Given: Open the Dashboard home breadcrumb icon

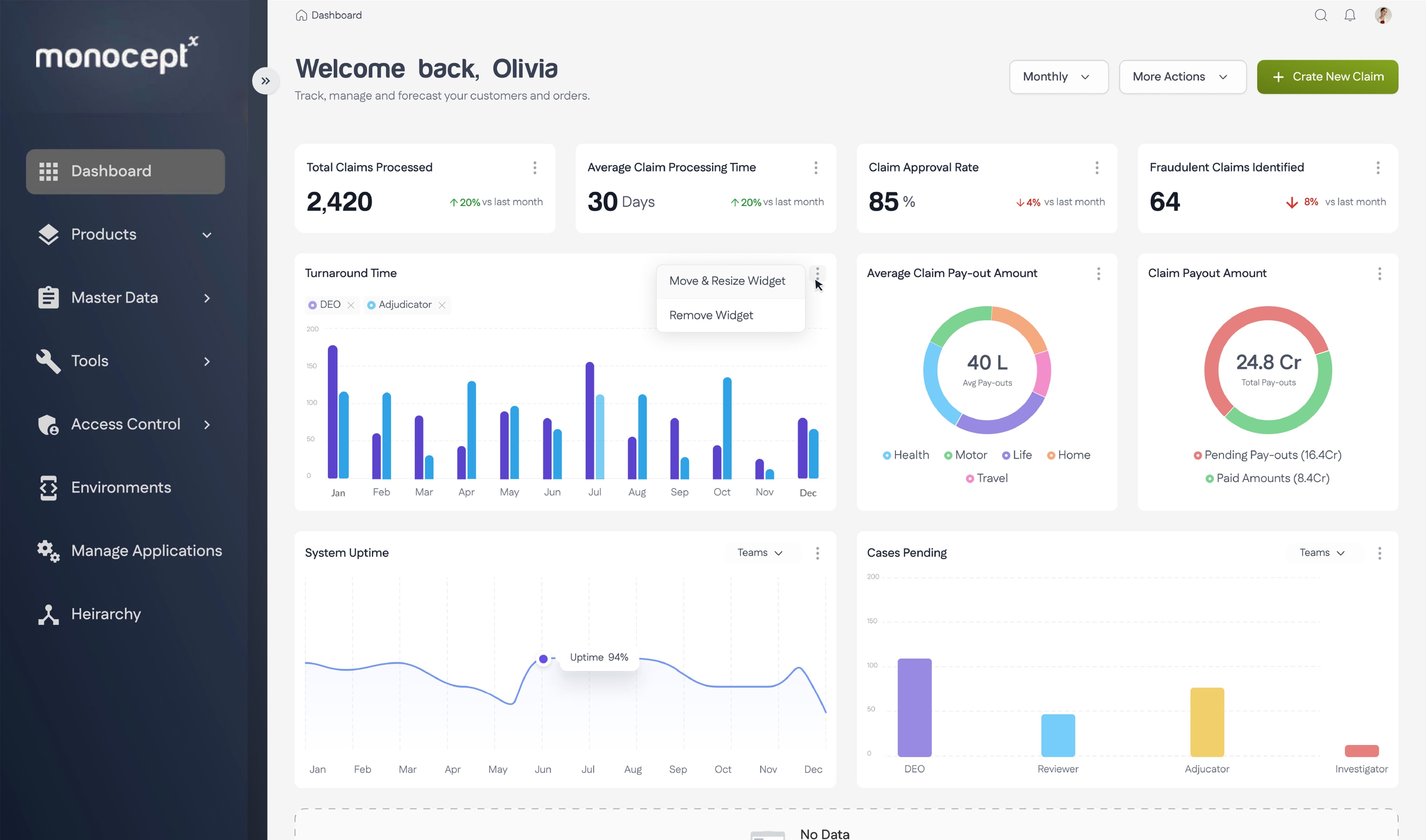Looking at the screenshot, I should [x=302, y=15].
